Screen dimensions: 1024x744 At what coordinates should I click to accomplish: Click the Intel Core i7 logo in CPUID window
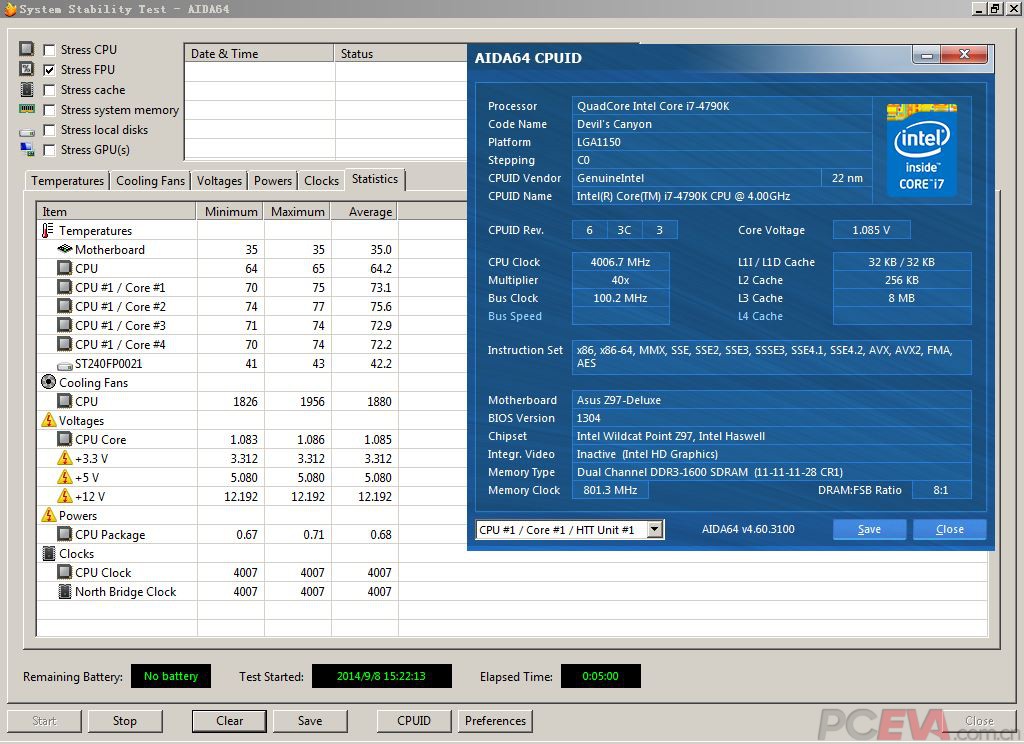[921, 150]
